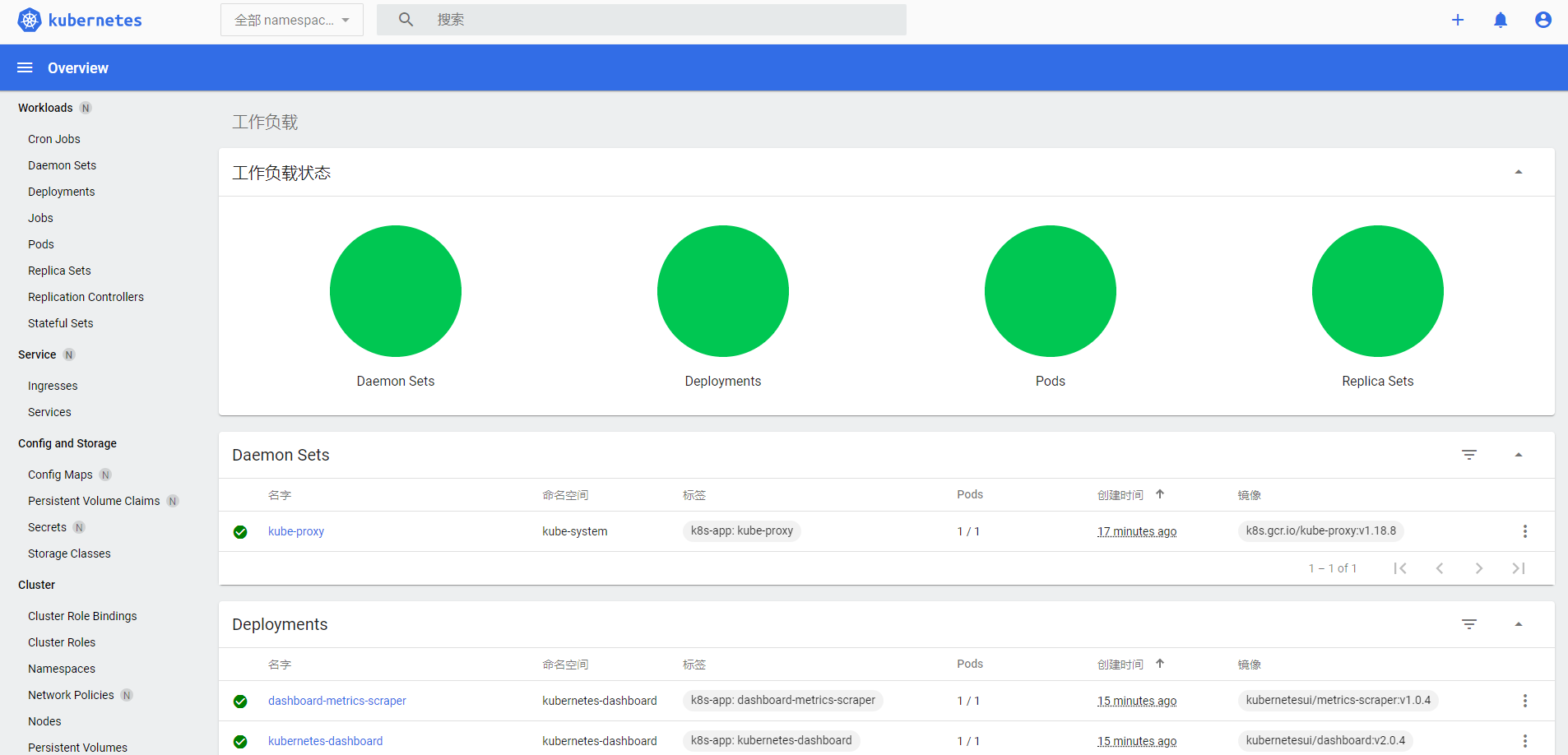Open Ingresses in the sidebar

click(53, 386)
